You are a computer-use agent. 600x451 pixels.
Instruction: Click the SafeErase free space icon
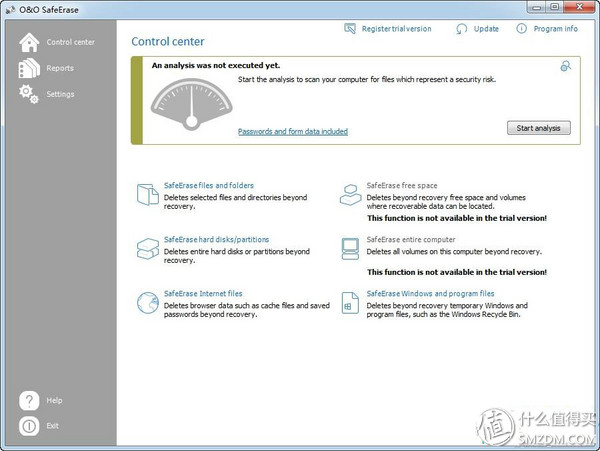(350, 194)
